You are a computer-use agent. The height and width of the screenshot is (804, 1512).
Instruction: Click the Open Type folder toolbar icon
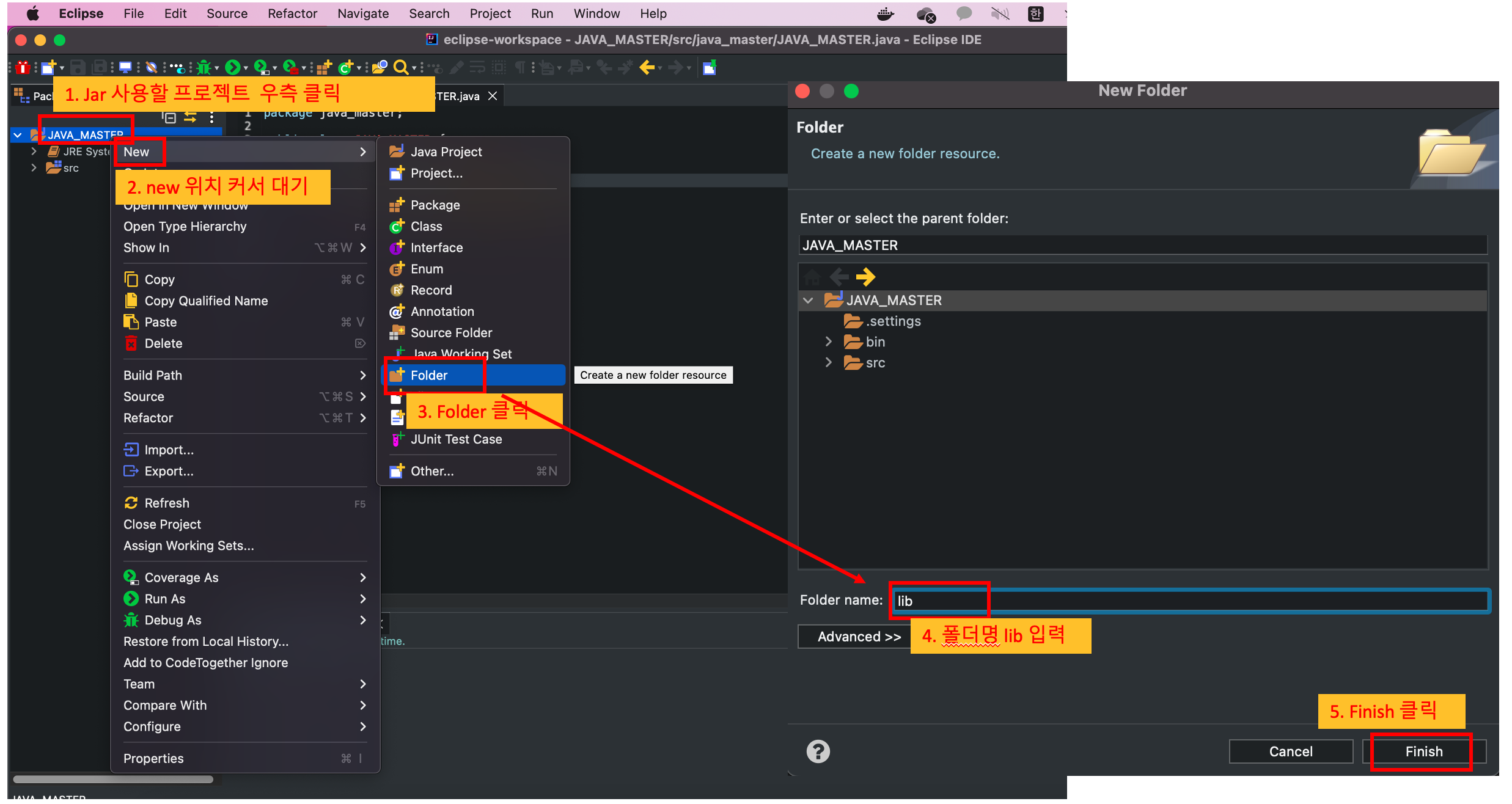pyautogui.click(x=380, y=67)
